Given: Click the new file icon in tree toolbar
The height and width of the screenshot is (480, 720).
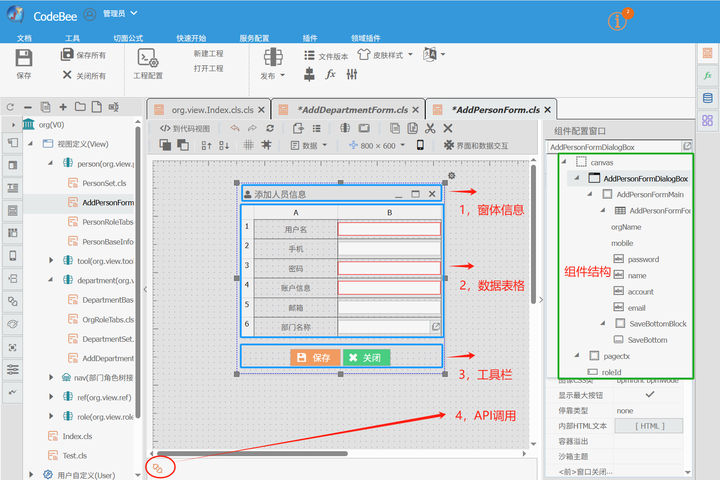Looking at the screenshot, I should [x=96, y=107].
